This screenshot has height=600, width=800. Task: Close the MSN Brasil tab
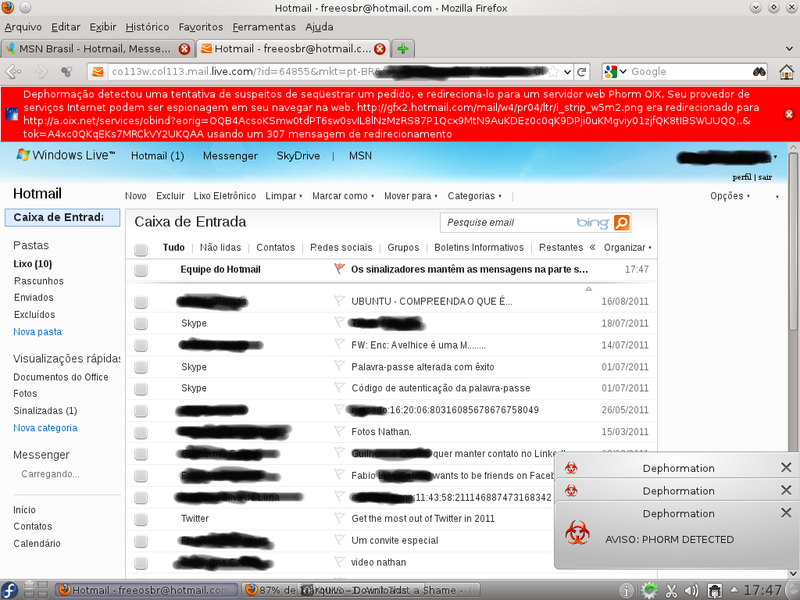(184, 48)
